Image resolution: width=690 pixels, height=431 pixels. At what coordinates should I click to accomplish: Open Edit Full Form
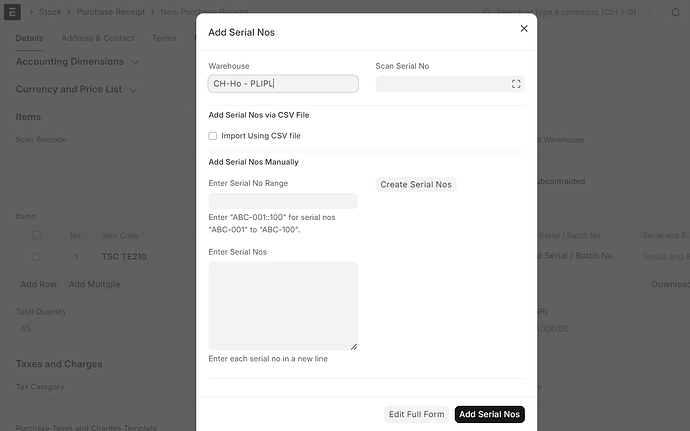pos(416,414)
